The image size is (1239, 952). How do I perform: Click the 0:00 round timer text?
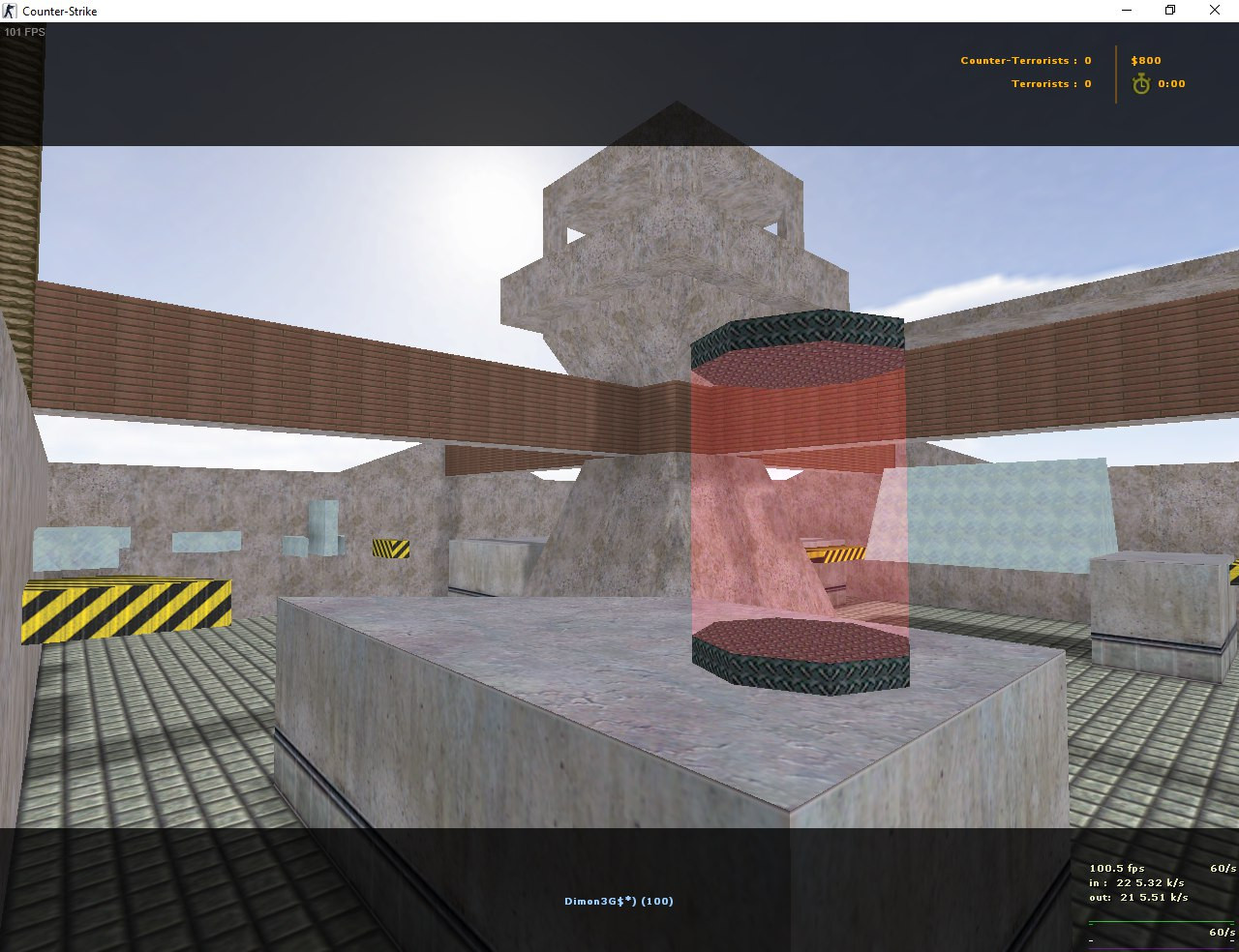click(1171, 84)
